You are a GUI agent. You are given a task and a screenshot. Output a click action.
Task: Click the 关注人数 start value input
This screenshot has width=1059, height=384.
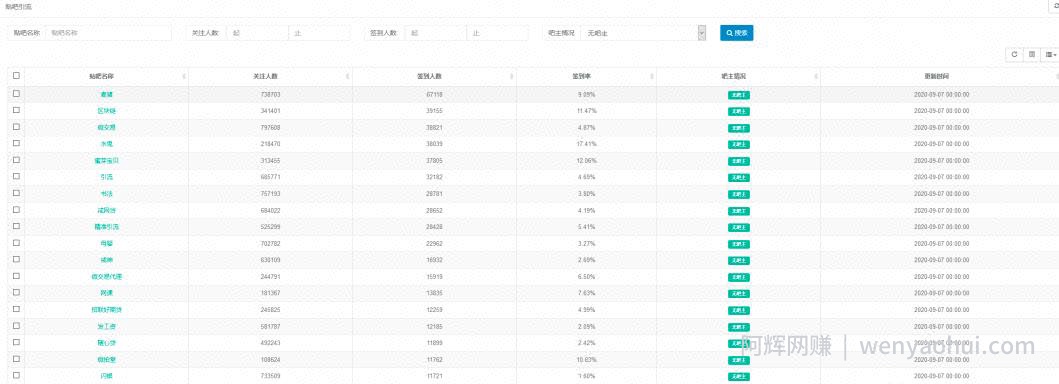pos(257,32)
